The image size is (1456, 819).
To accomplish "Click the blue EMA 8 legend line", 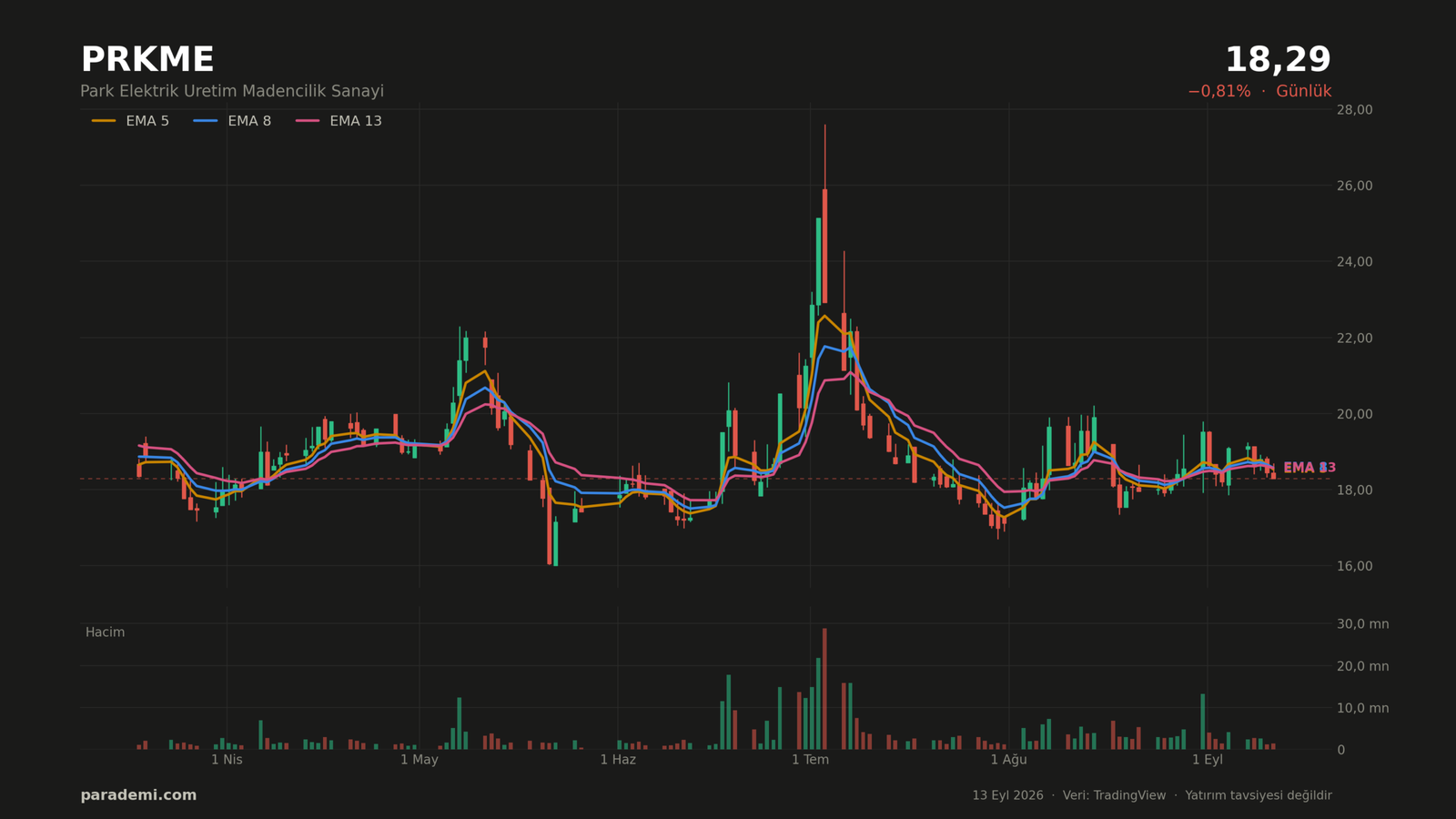I will click(206, 121).
